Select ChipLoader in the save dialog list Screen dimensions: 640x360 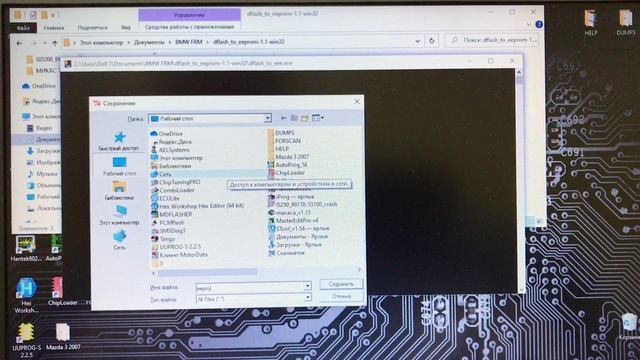(x=286, y=173)
